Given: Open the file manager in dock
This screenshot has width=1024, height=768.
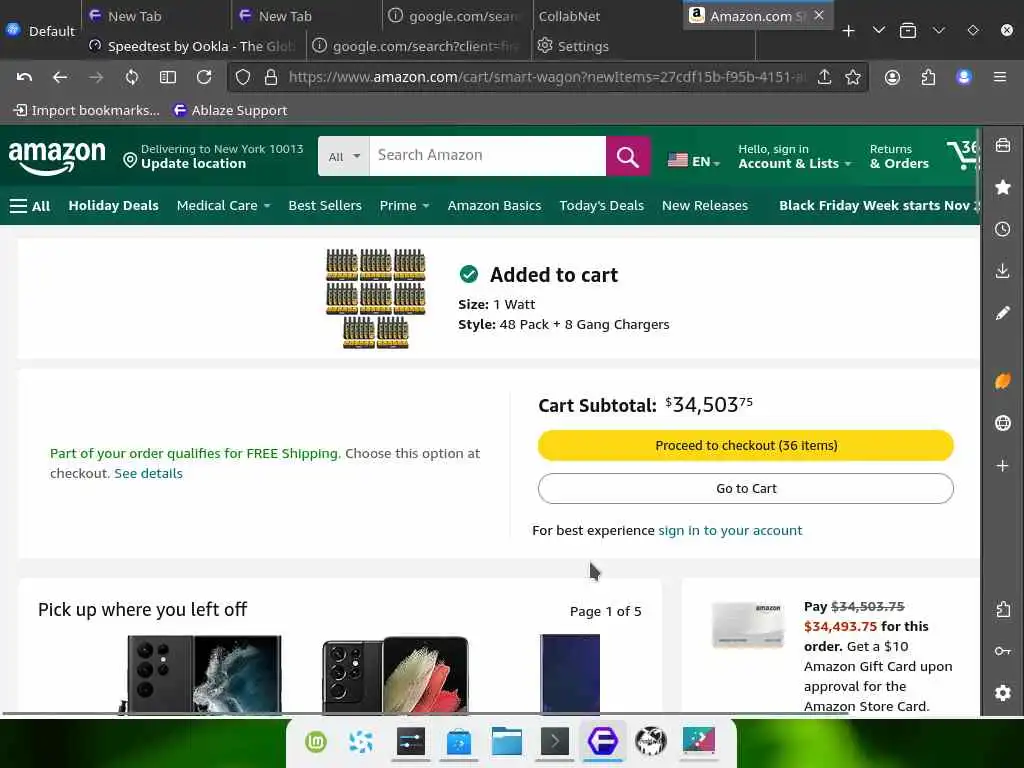Looking at the screenshot, I should (506, 742).
